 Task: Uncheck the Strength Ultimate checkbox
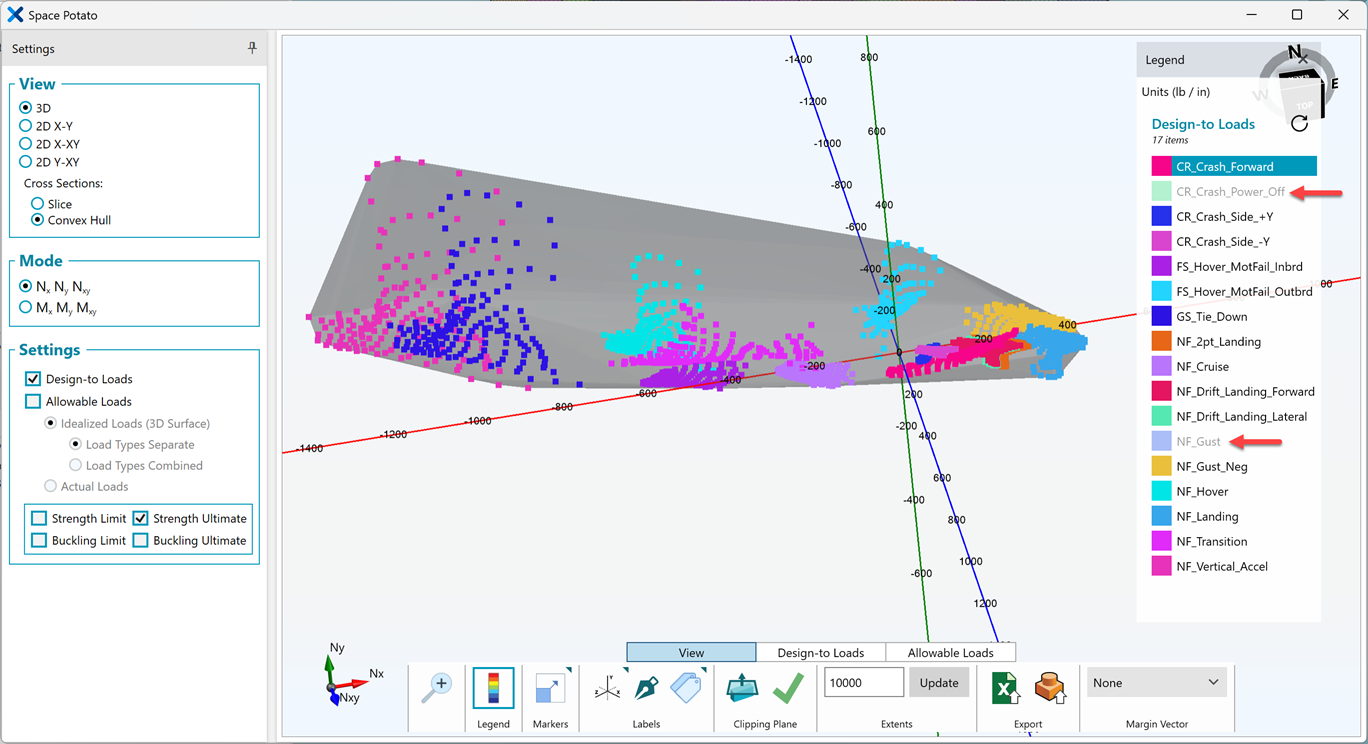coord(141,518)
